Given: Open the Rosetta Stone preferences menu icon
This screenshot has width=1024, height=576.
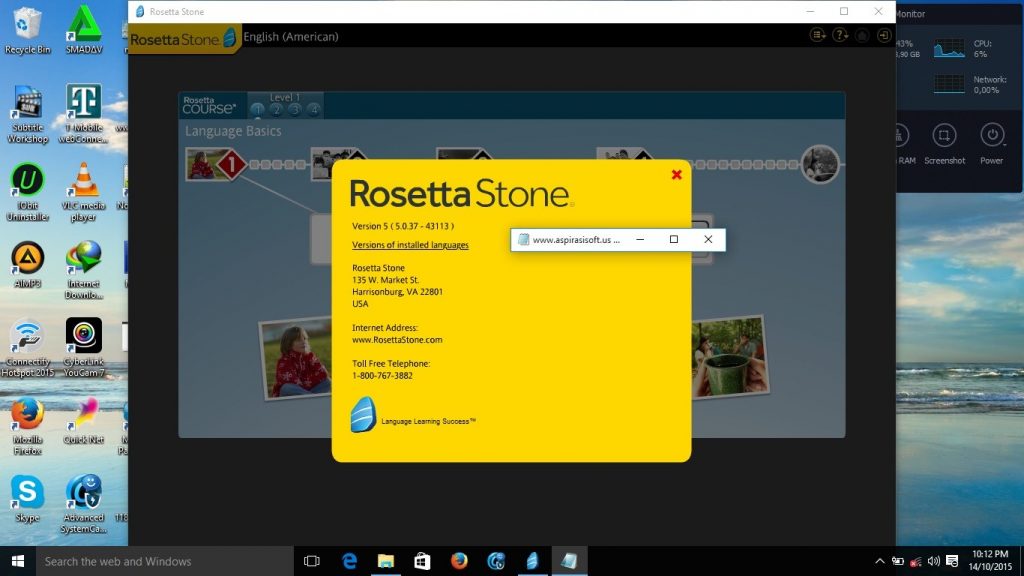Looking at the screenshot, I should point(818,35).
